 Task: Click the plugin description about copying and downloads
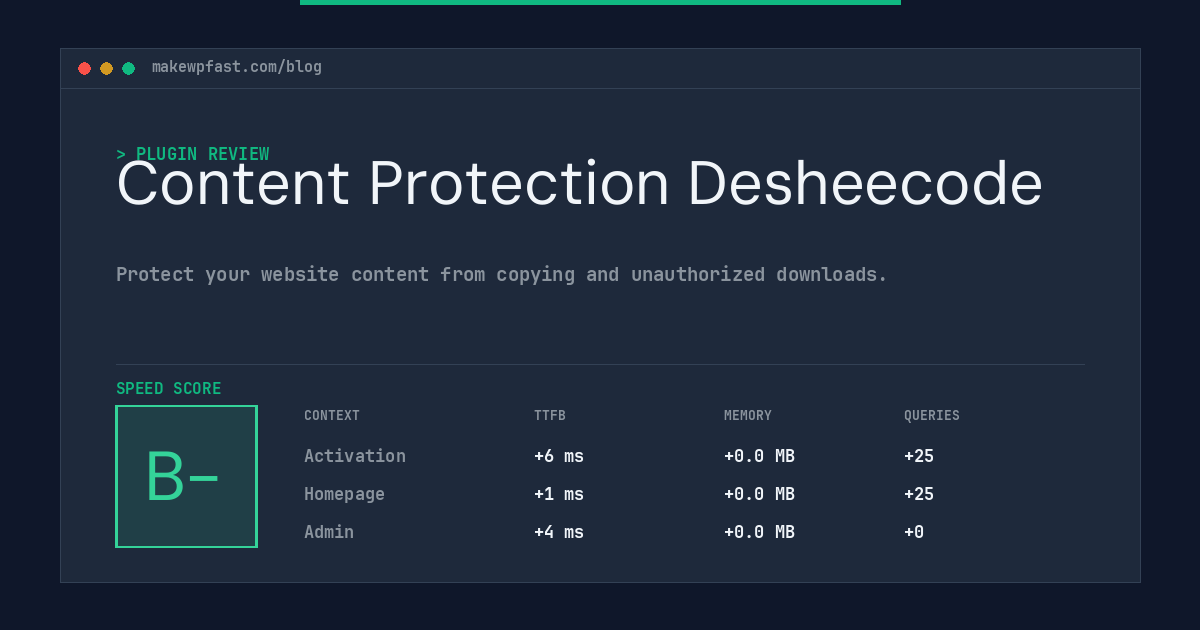(x=502, y=275)
